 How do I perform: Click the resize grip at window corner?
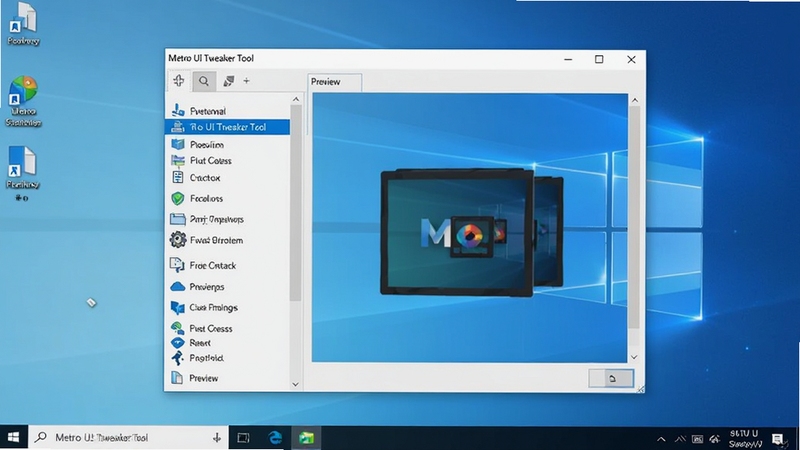coord(641,389)
